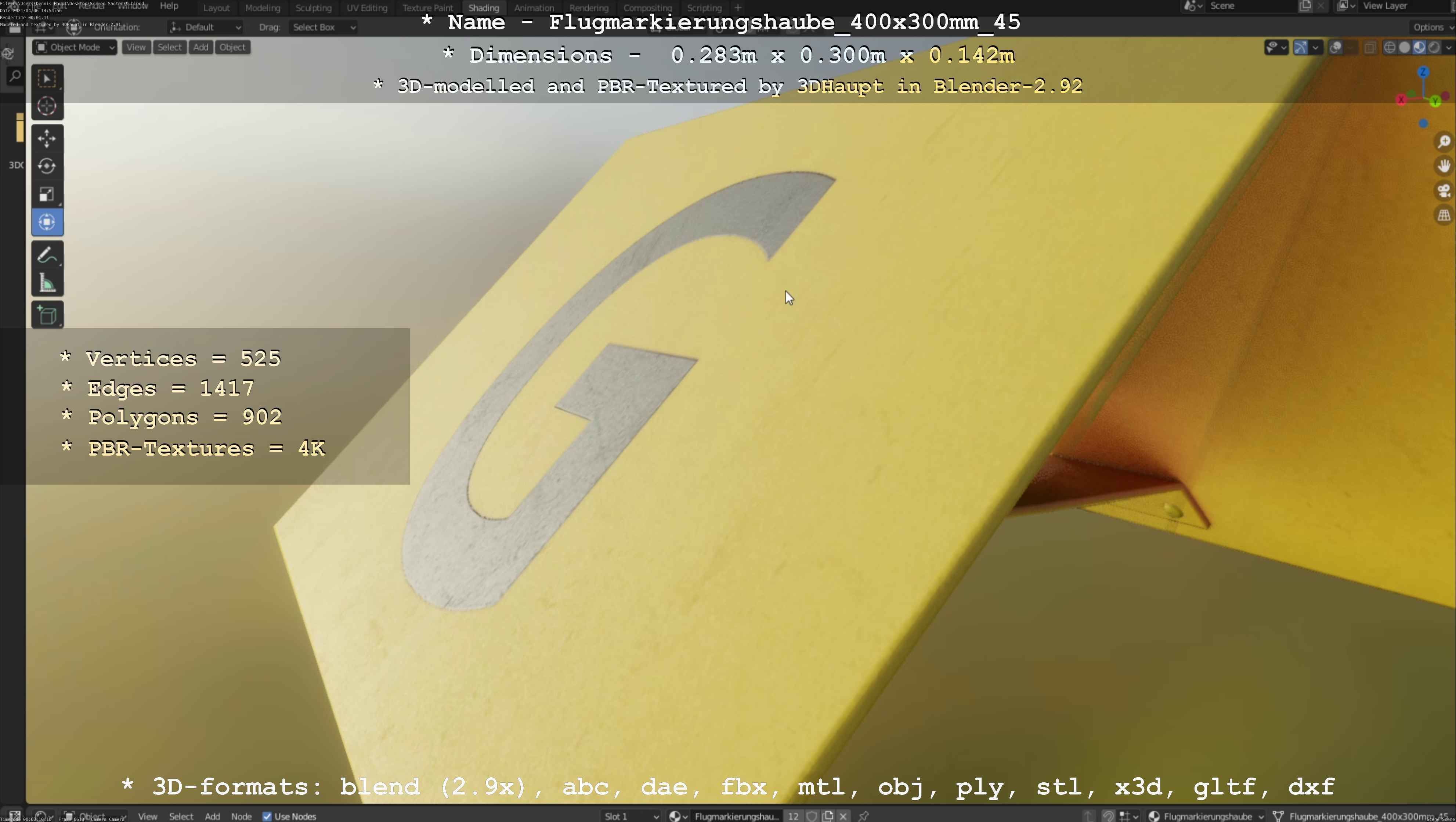Enable solid viewport shading mode
This screenshot has height=822, width=1456.
coord(1405,47)
